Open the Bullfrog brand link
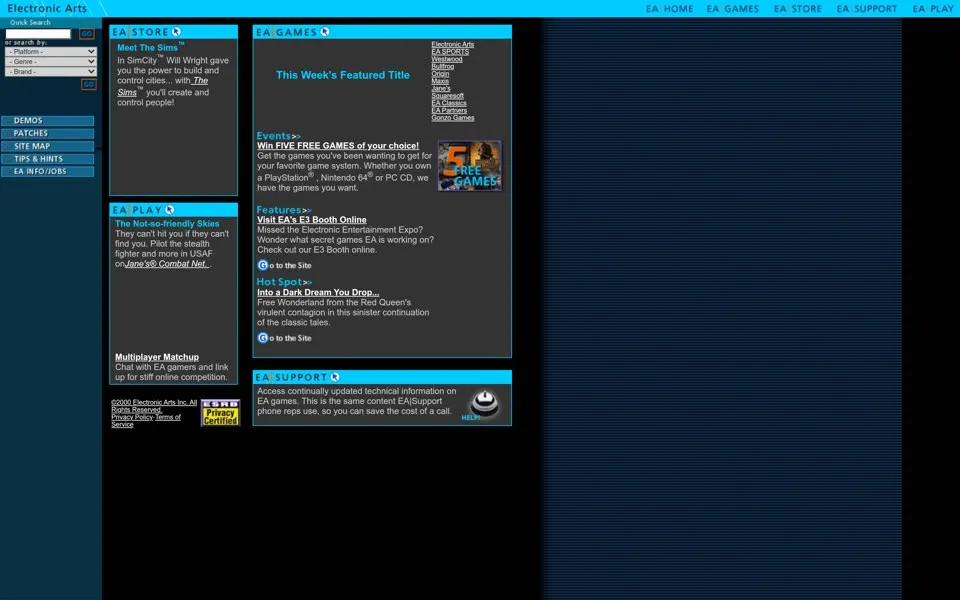960x600 pixels. [443, 66]
